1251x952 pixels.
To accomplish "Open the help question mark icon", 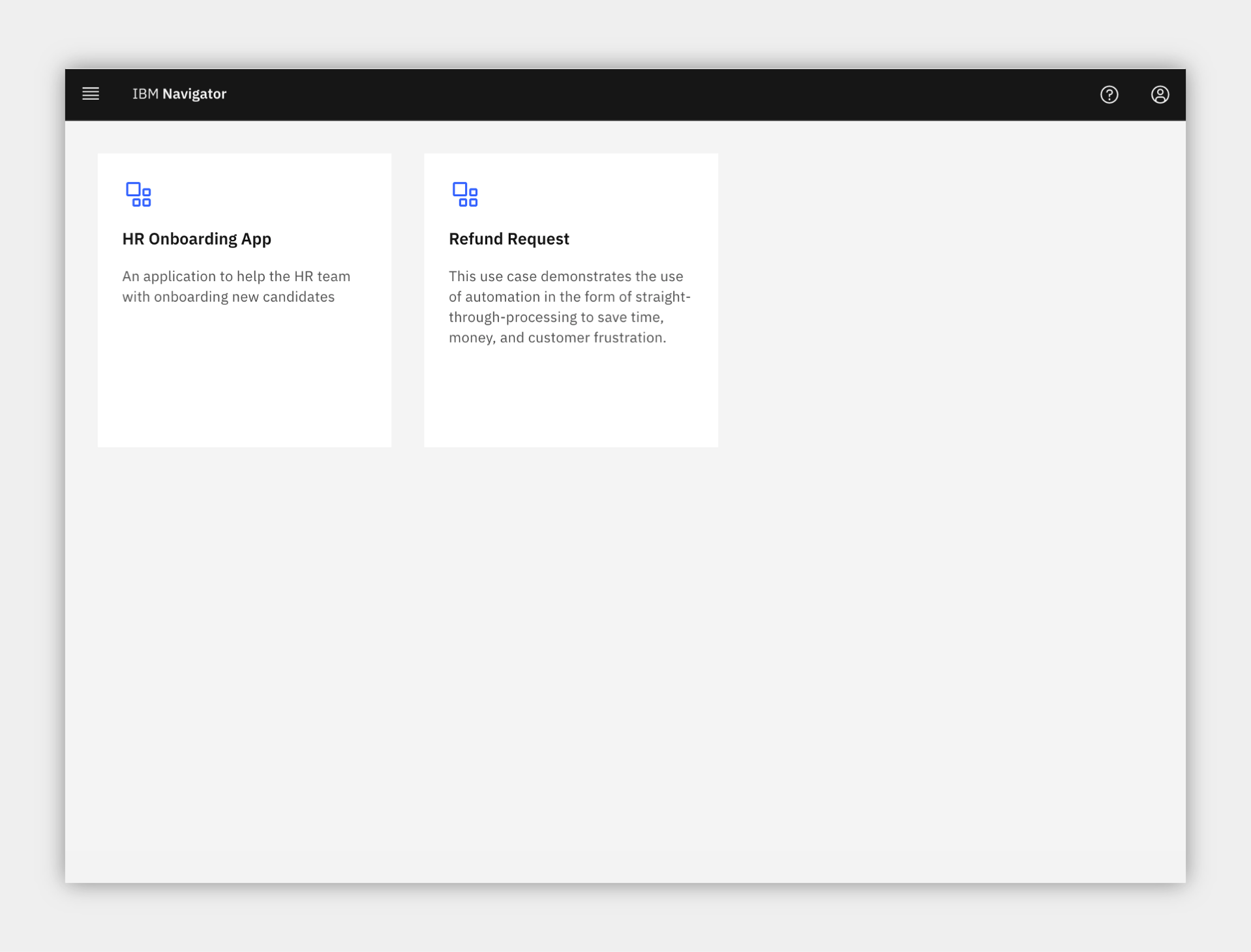I will coord(1109,95).
